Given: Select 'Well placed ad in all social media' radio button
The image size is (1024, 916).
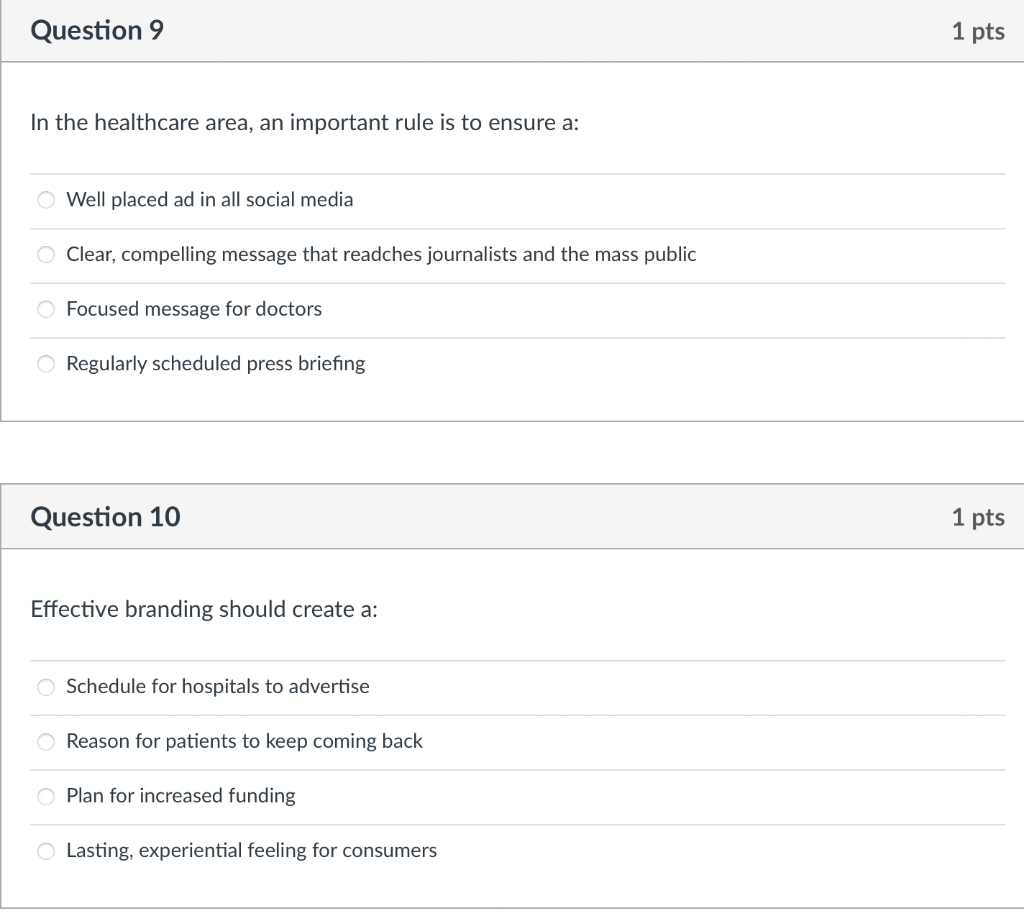Looking at the screenshot, I should [45, 200].
